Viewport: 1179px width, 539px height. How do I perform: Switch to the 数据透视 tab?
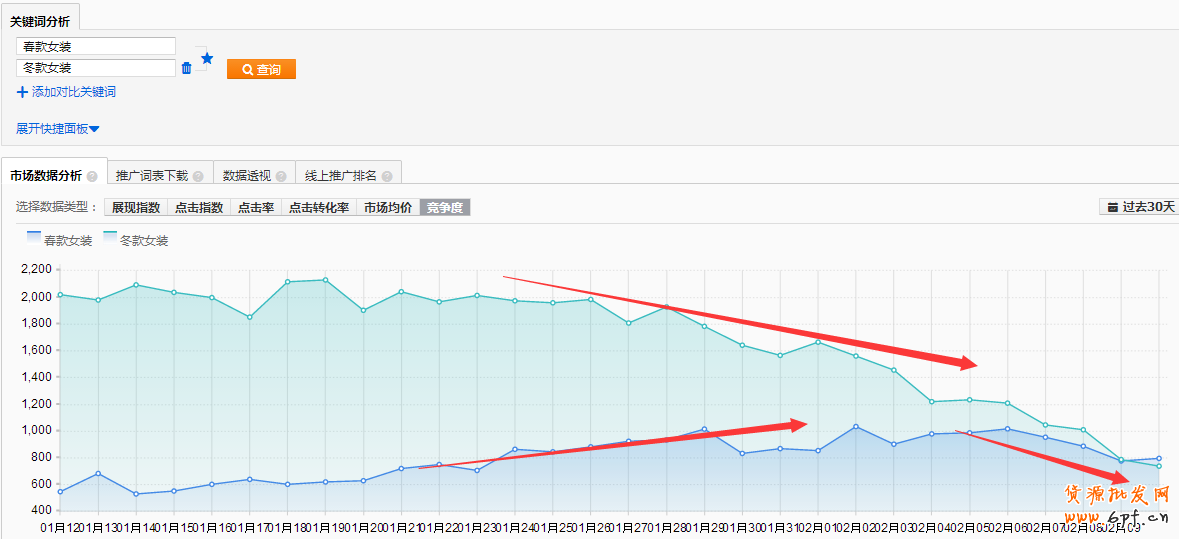point(246,176)
